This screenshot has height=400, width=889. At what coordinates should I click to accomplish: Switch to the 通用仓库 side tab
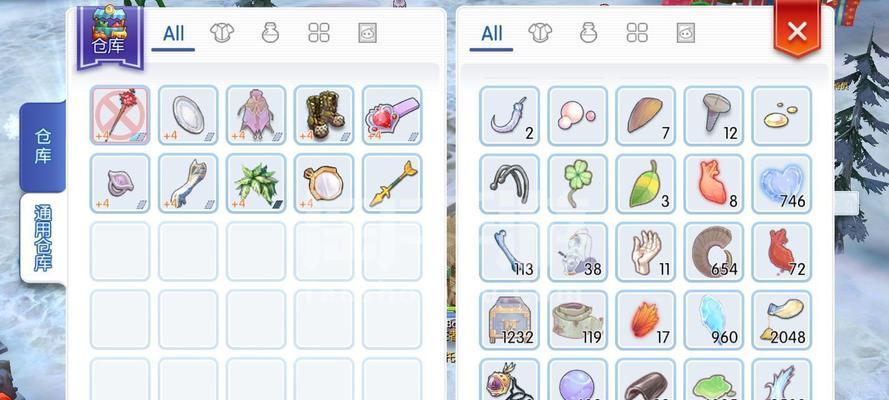pos(43,238)
